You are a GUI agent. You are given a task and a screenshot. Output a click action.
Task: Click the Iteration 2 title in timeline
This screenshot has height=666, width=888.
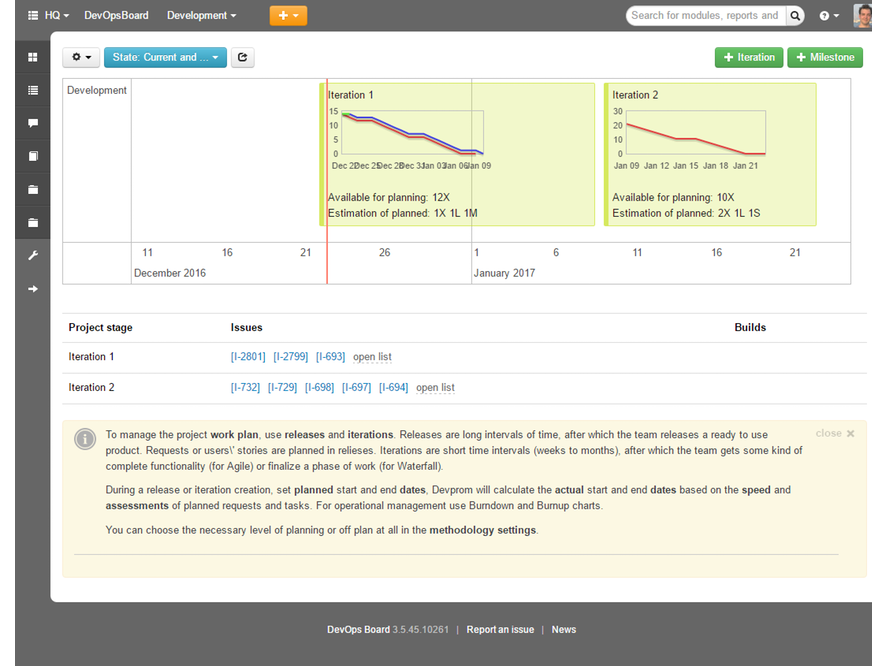tap(635, 95)
